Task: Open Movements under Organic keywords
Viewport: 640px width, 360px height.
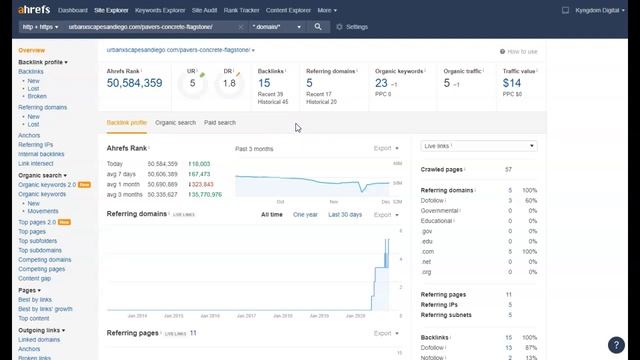Action: pyautogui.click(x=43, y=211)
